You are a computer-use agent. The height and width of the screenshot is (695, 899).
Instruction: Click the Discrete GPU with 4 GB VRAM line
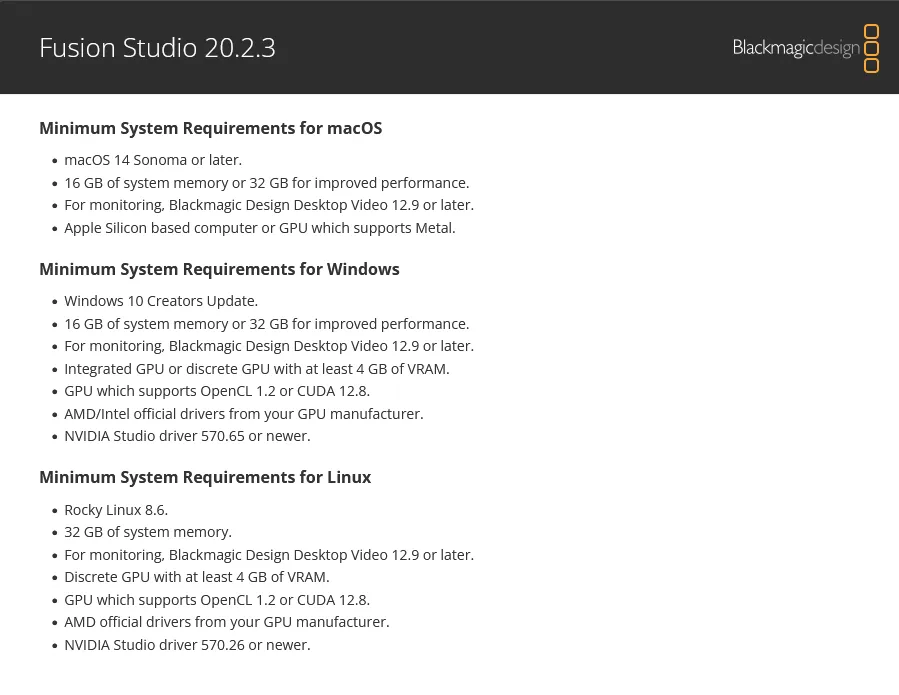pos(197,577)
